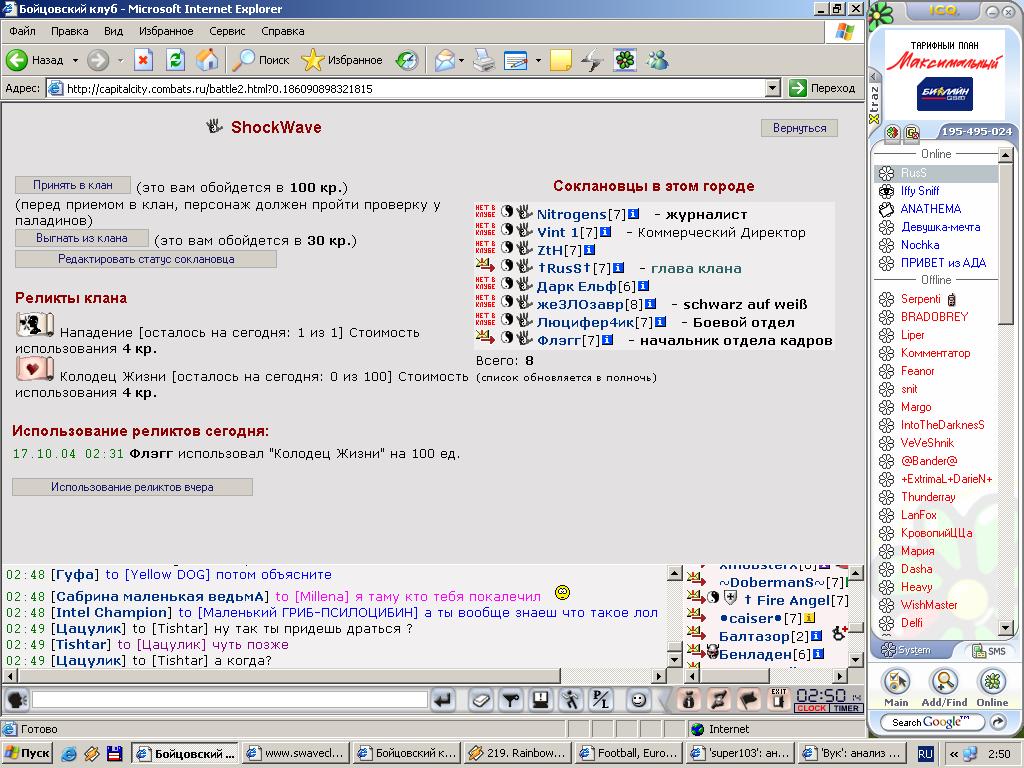1024x768 pixels.
Task: Click the Пуск Start button
Action: tap(27, 753)
